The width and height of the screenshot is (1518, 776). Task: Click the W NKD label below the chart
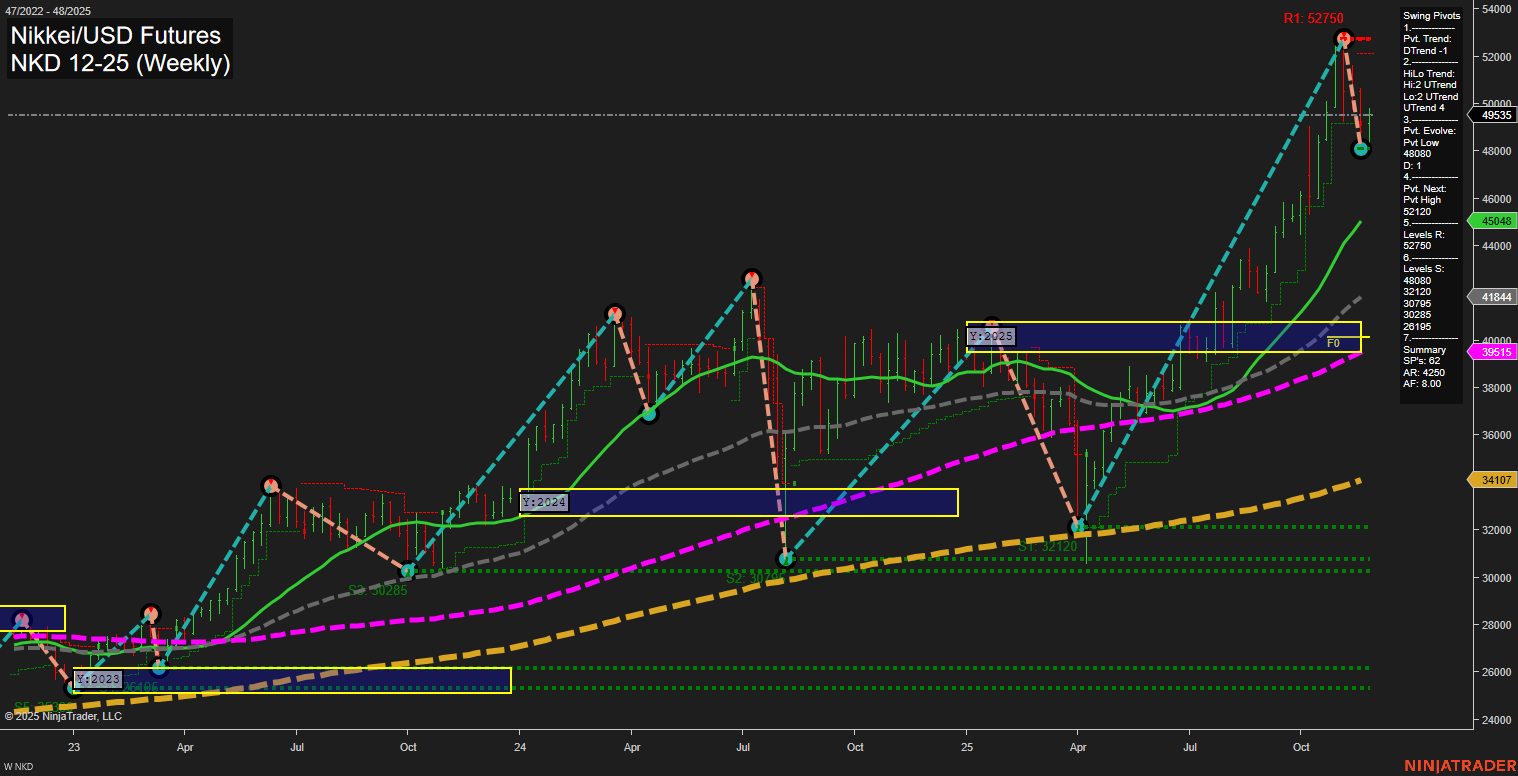(17, 768)
